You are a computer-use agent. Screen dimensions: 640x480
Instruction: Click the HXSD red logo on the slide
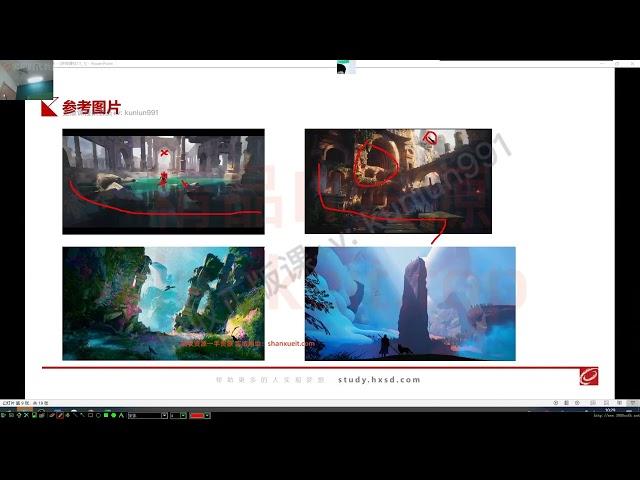pos(589,376)
